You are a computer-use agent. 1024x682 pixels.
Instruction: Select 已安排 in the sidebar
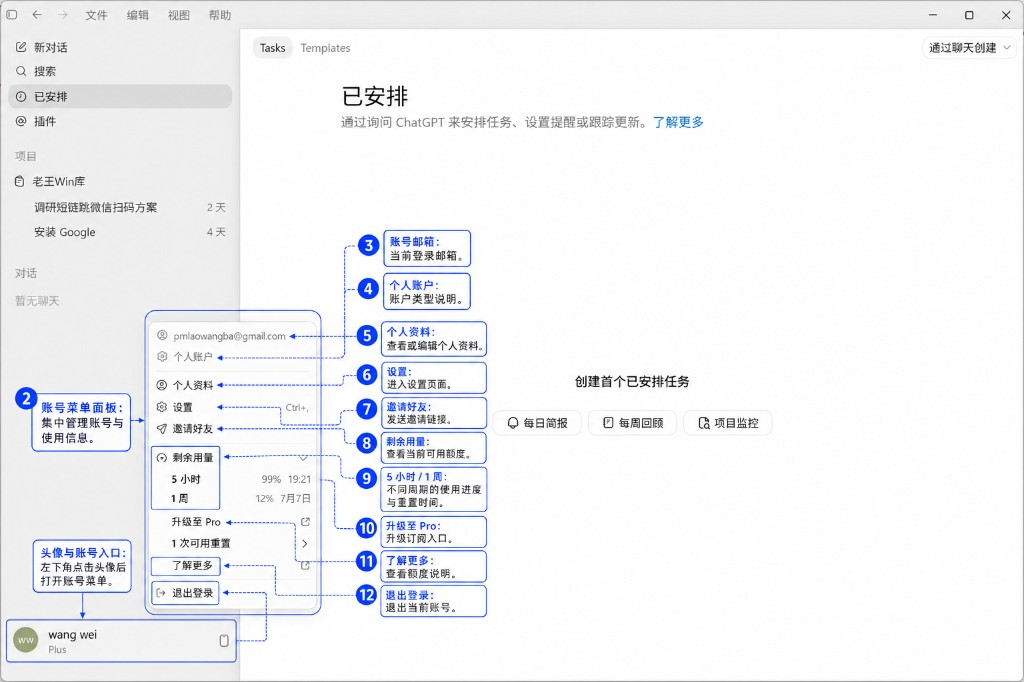(120, 97)
